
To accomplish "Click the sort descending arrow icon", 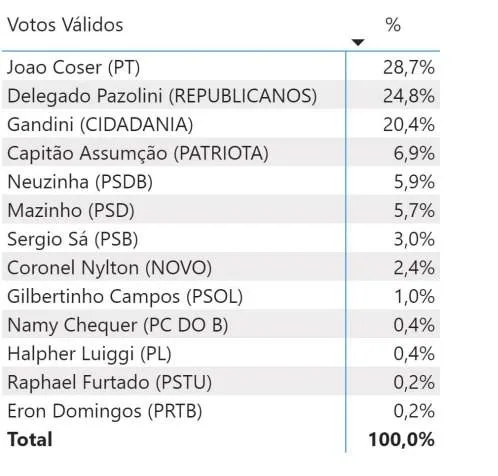I will (358, 42).
